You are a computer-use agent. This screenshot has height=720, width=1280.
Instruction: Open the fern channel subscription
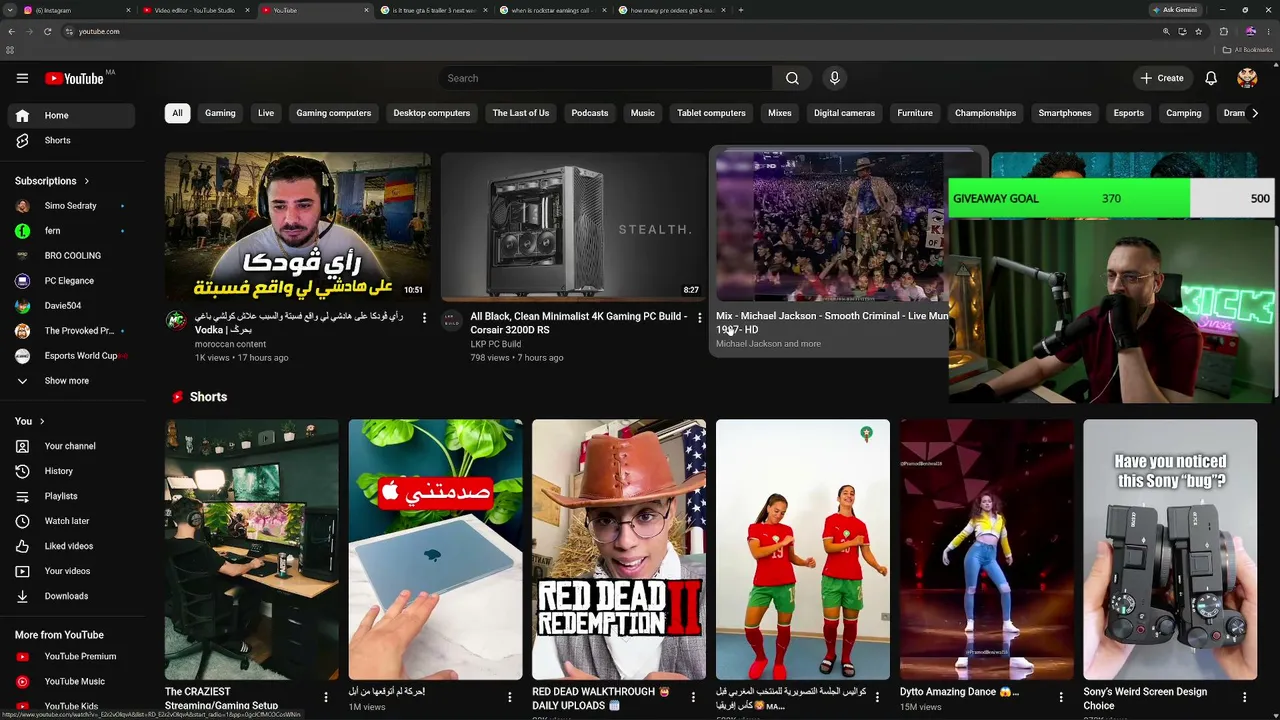coord(70,231)
